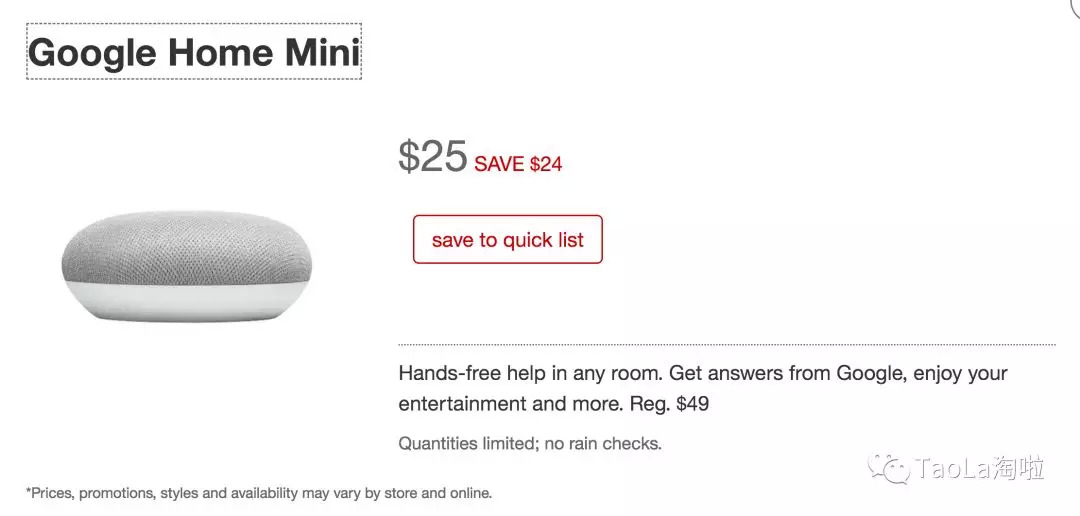The image size is (1080, 516).
Task: Click the Hands-free help description line
Action: (702, 373)
